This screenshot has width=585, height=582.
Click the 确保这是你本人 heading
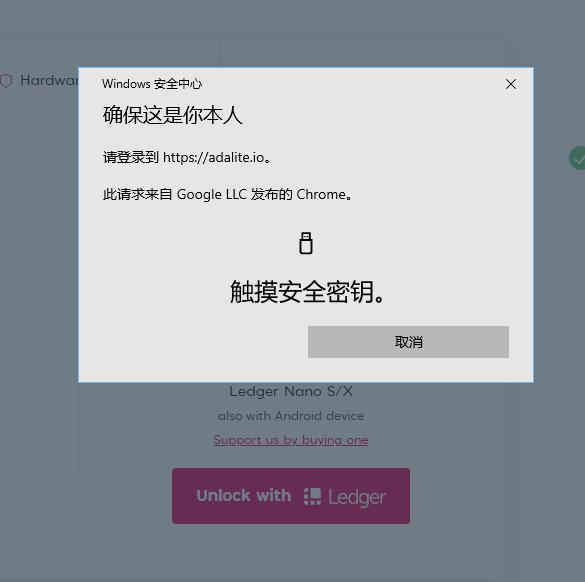[172, 115]
